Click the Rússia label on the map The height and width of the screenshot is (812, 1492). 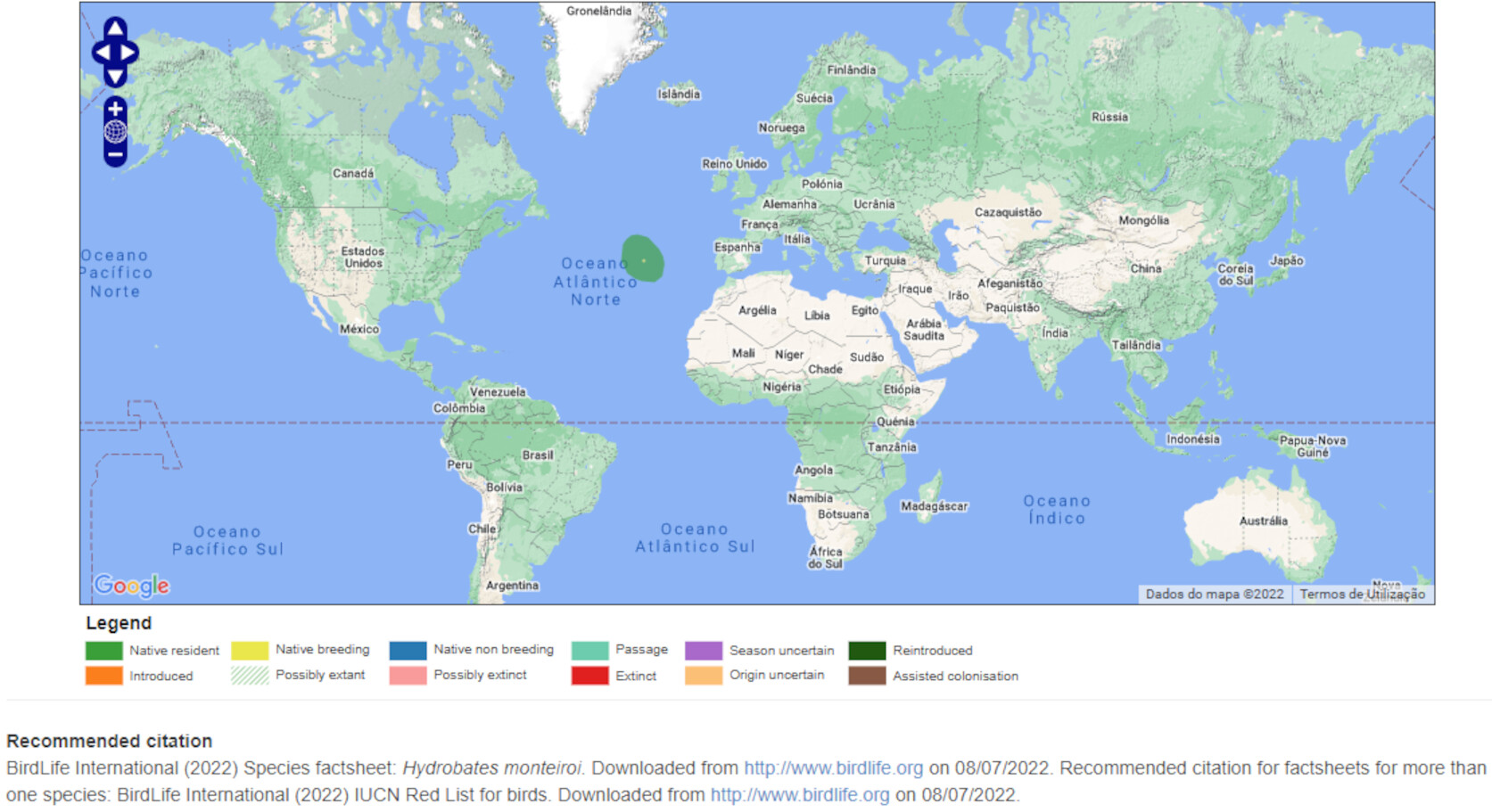[1109, 117]
